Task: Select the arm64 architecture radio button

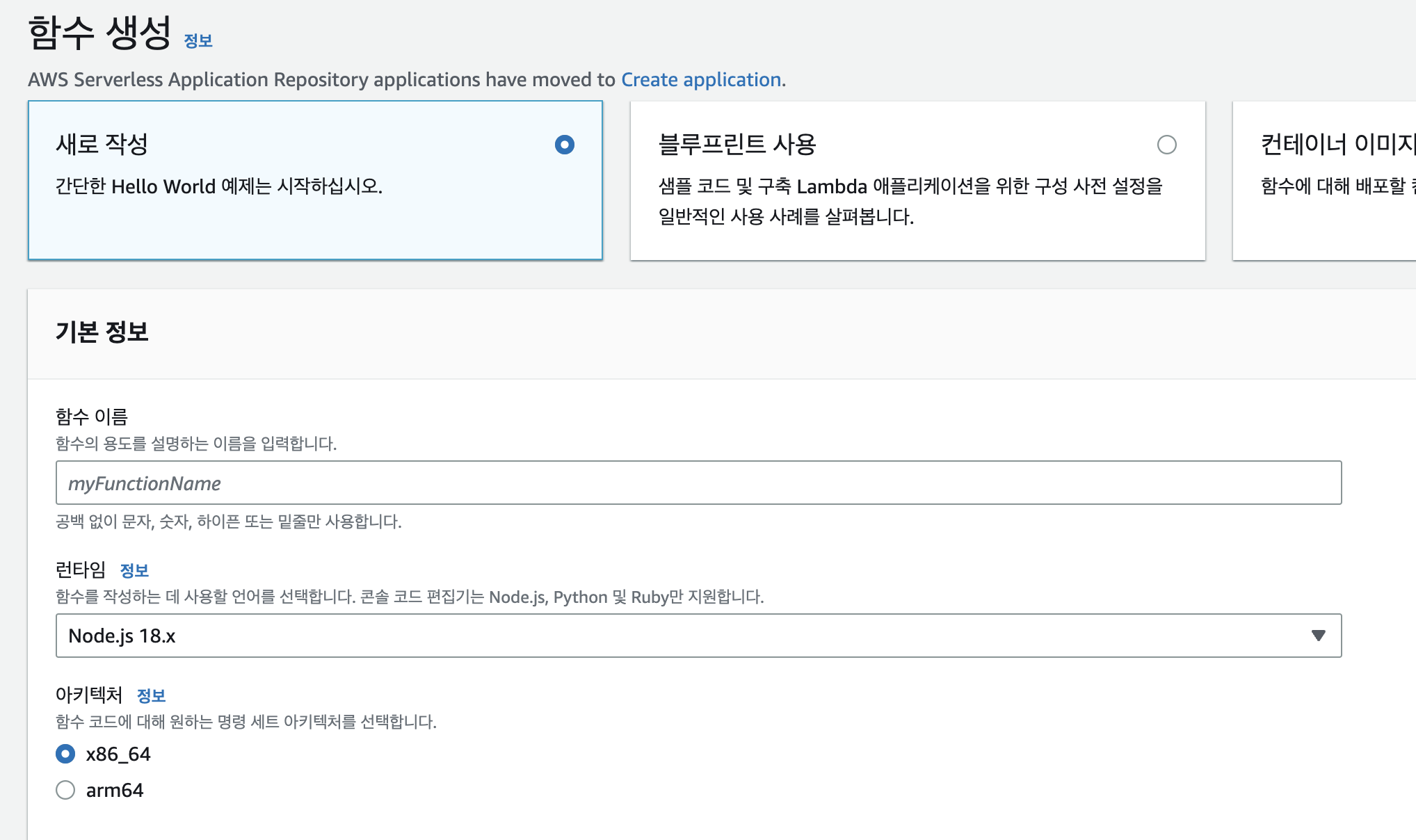Action: pos(65,790)
